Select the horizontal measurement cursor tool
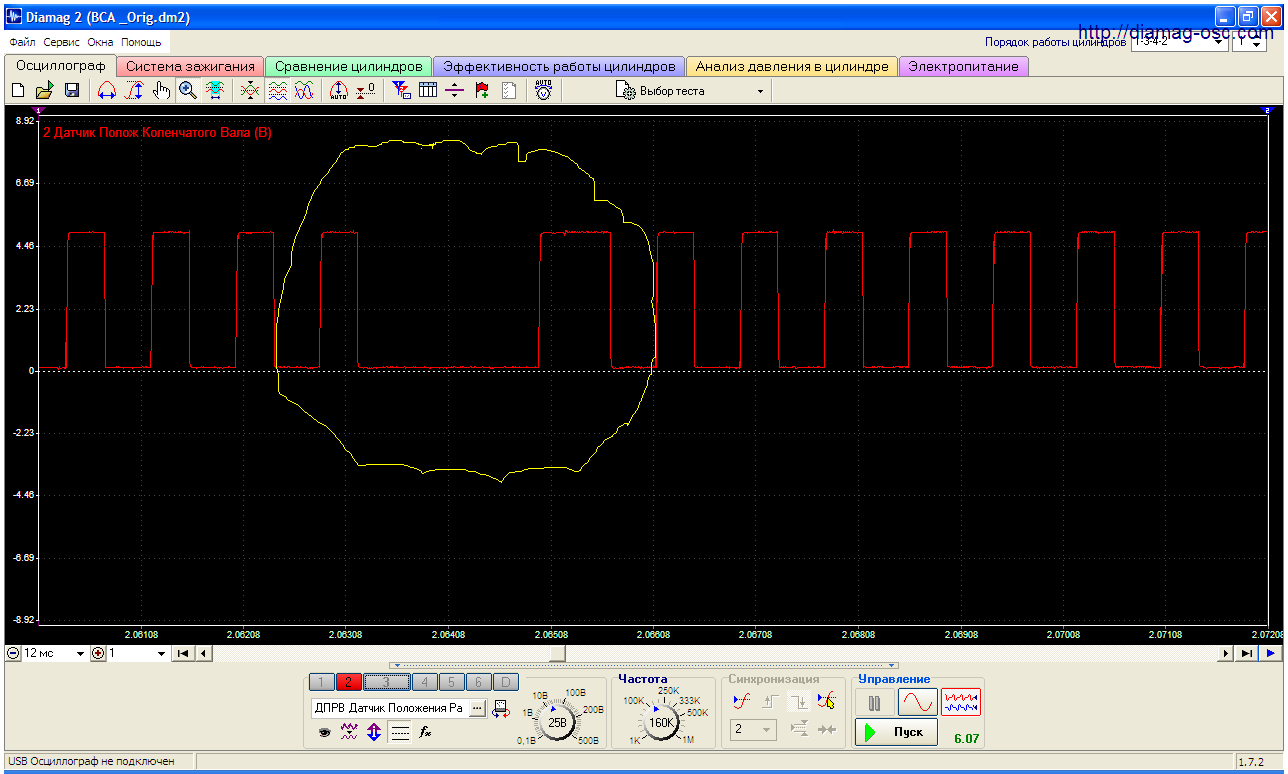The image size is (1288, 774). tap(107, 91)
